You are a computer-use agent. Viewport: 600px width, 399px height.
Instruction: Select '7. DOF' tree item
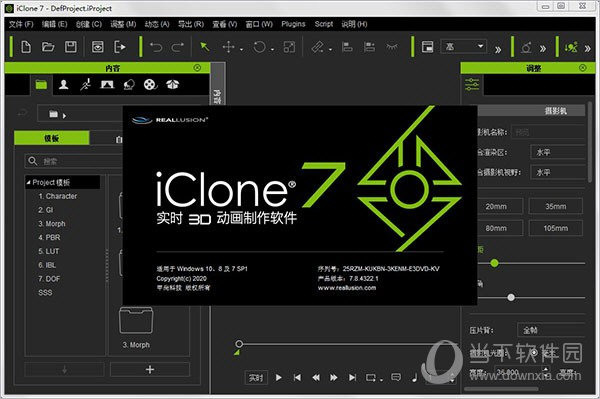pyautogui.click(x=49, y=279)
